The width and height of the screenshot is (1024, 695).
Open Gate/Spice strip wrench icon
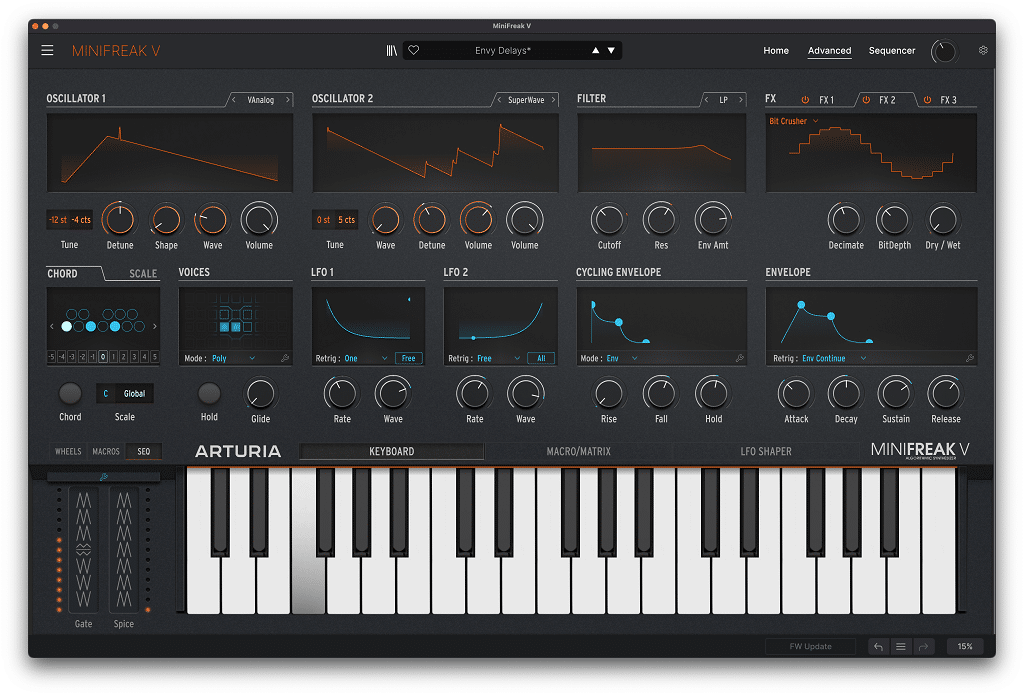(x=103, y=477)
